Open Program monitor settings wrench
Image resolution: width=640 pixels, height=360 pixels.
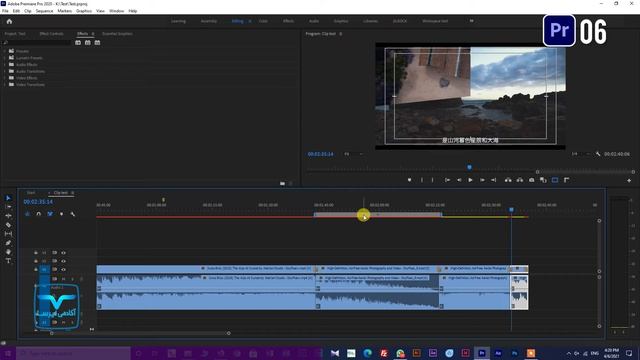coord(598,154)
